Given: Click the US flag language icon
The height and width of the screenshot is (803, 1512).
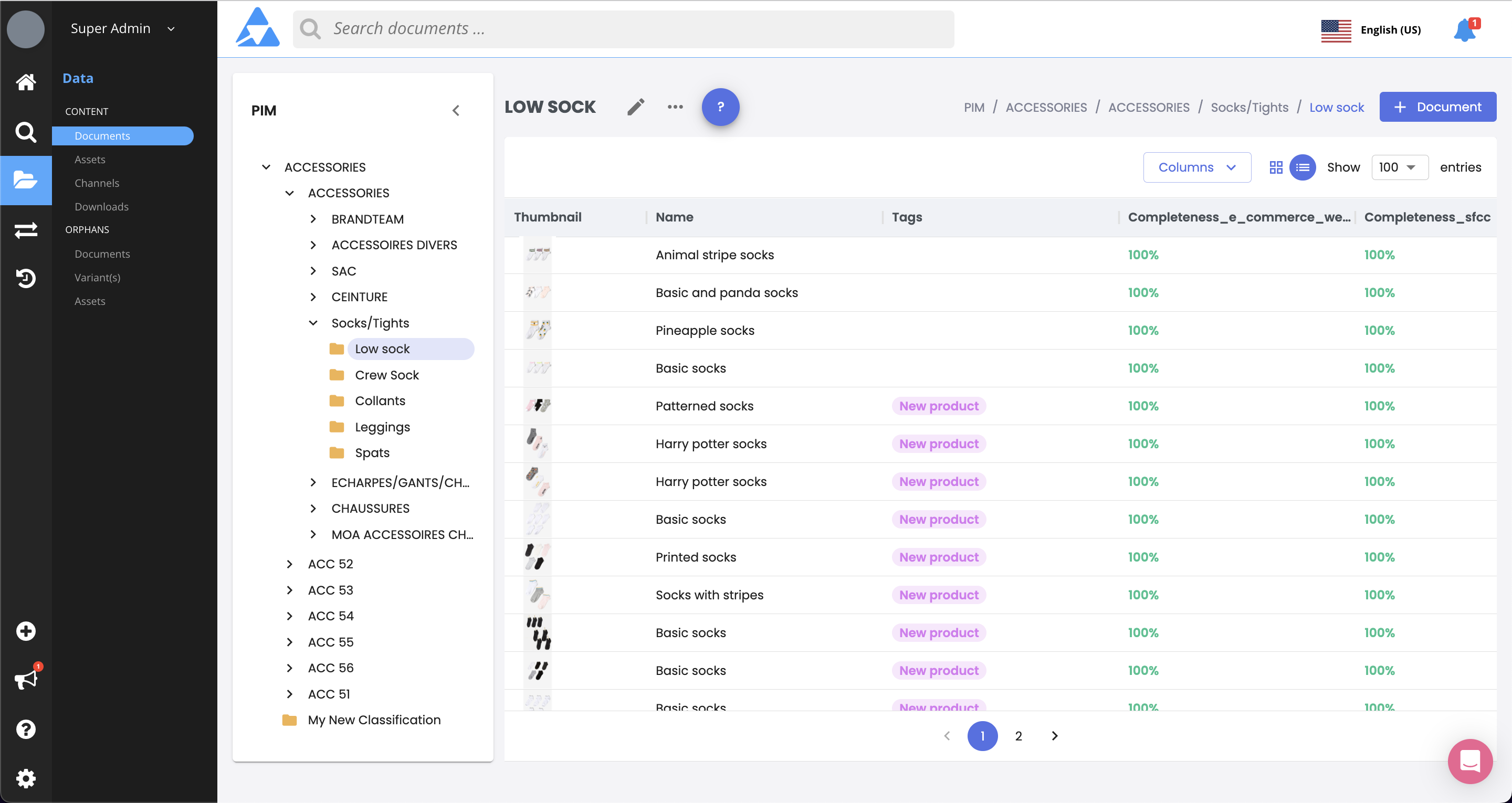Looking at the screenshot, I should pyautogui.click(x=1336, y=30).
